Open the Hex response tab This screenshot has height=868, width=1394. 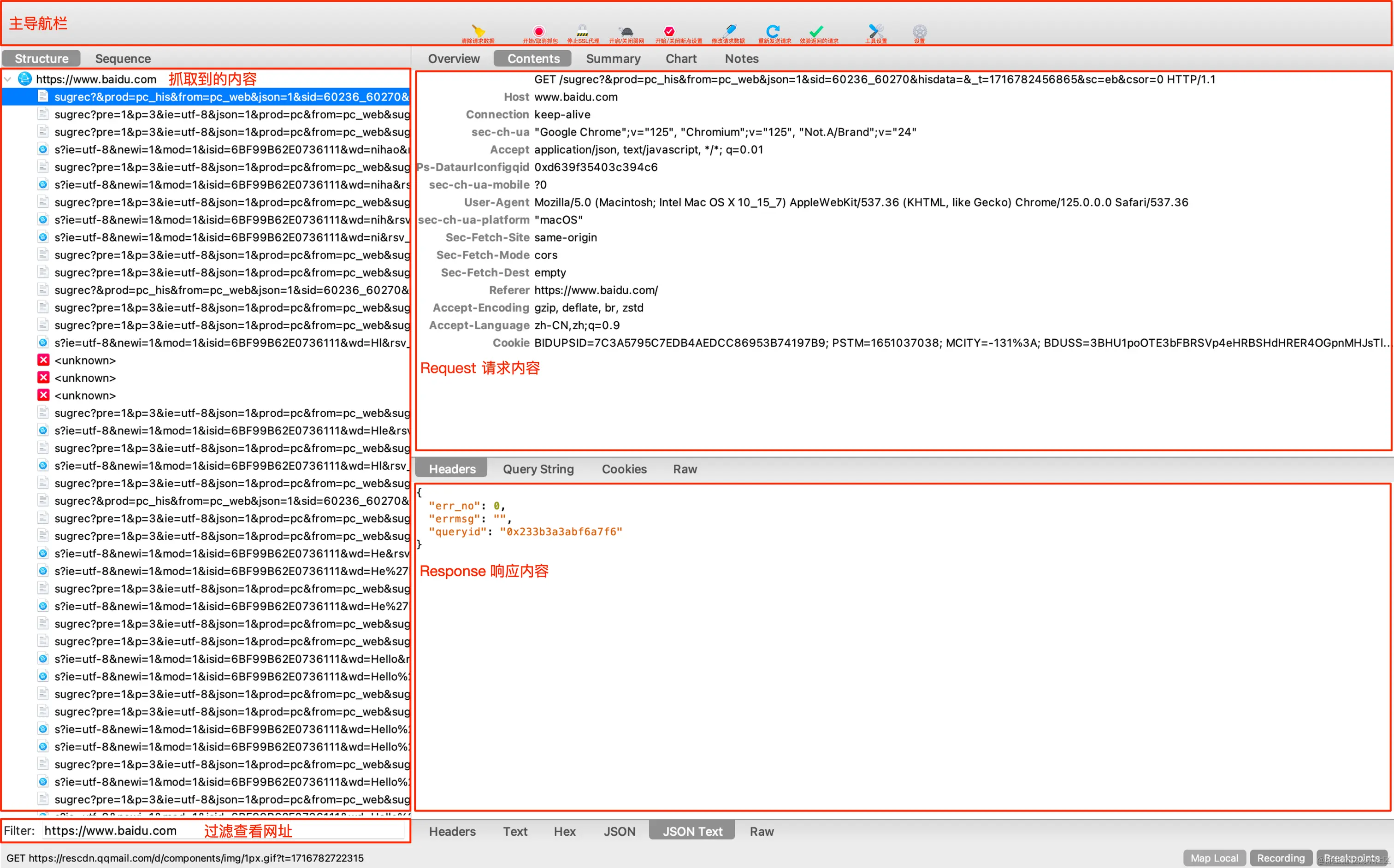tap(564, 831)
